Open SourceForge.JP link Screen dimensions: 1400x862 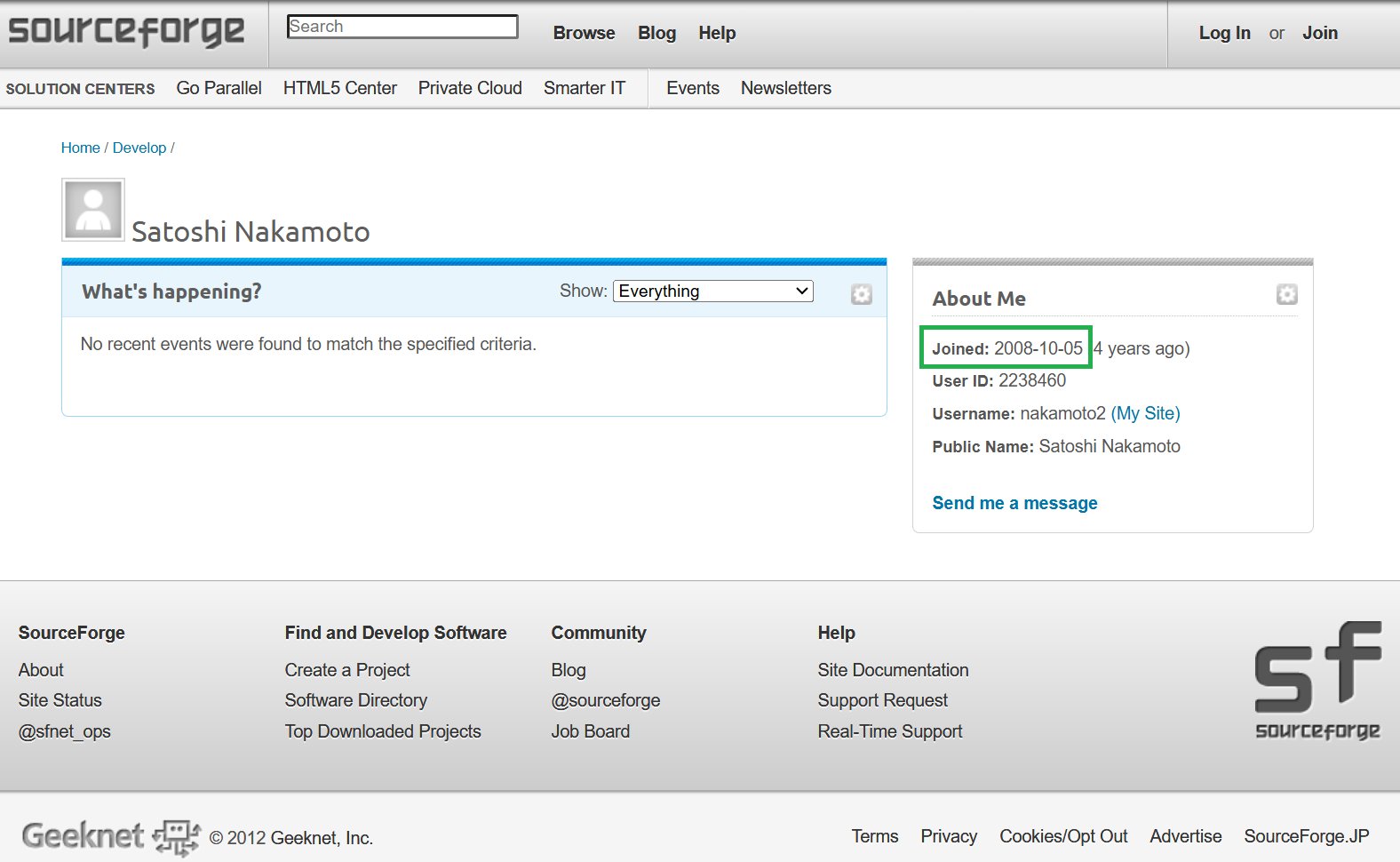[x=1306, y=836]
